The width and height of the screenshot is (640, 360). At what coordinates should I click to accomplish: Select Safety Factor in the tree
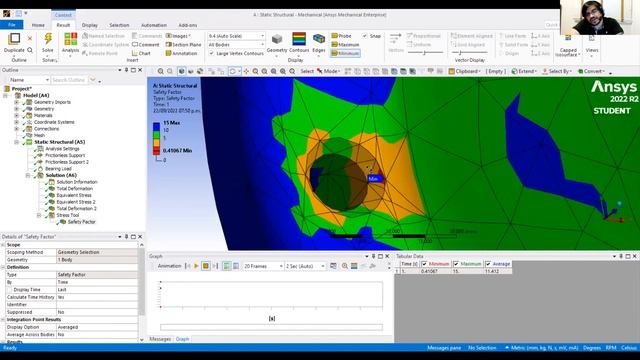[x=81, y=222]
